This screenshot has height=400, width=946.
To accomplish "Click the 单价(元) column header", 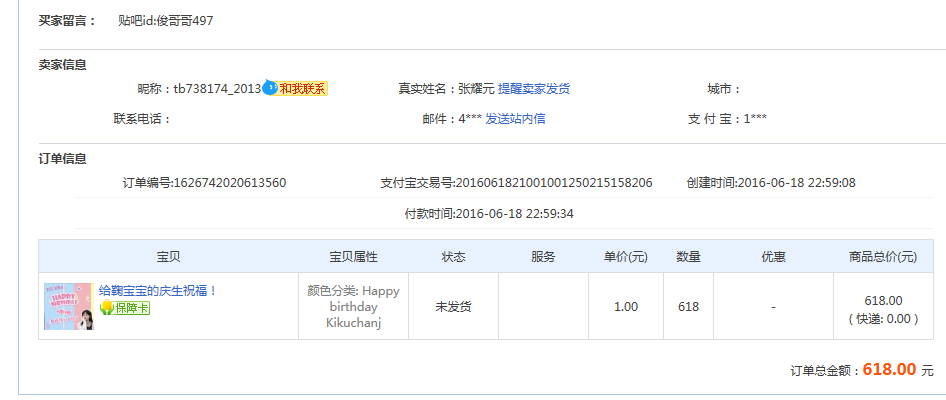I will pyautogui.click(x=625, y=257).
